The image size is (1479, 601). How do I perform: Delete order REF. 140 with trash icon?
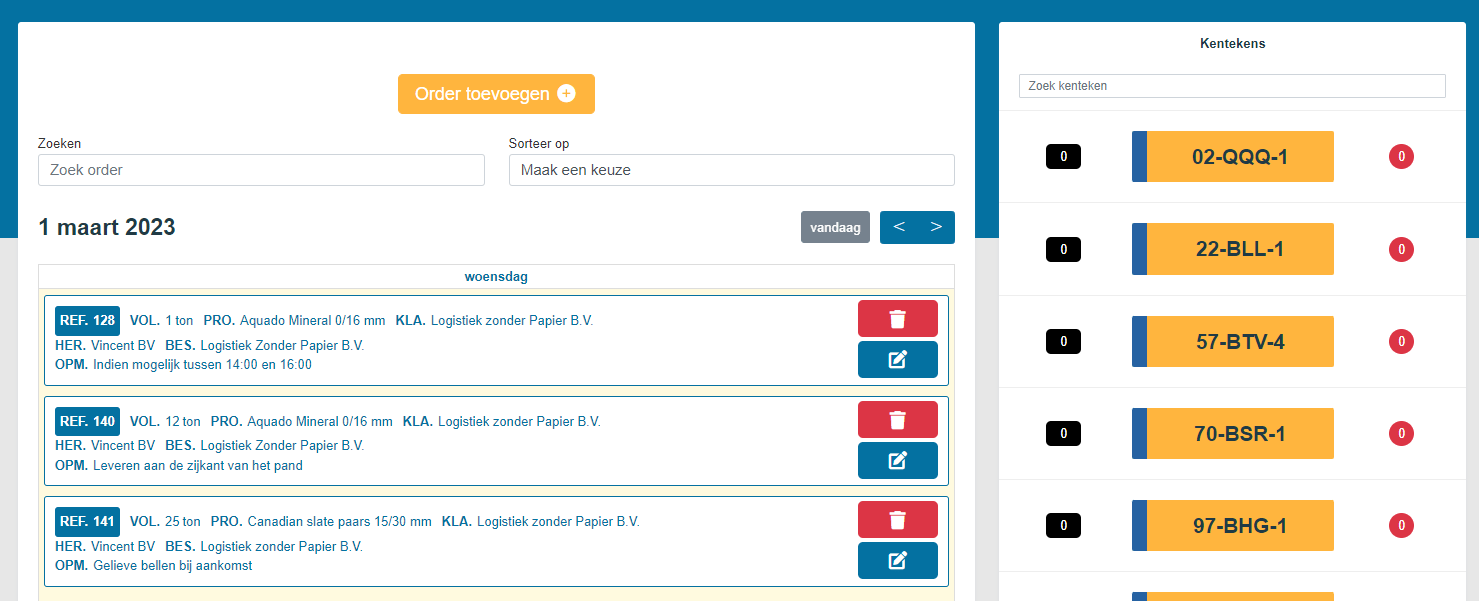[897, 420]
